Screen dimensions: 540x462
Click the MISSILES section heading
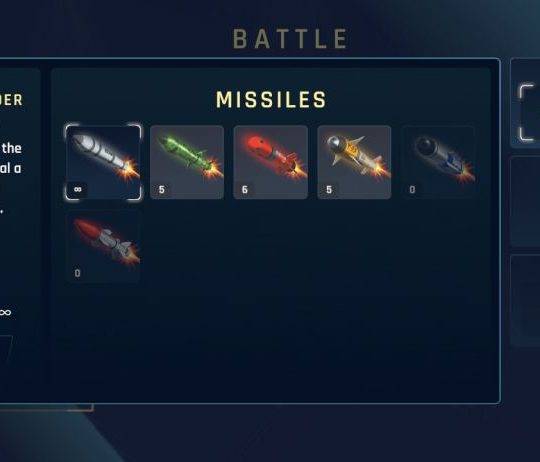tap(271, 100)
